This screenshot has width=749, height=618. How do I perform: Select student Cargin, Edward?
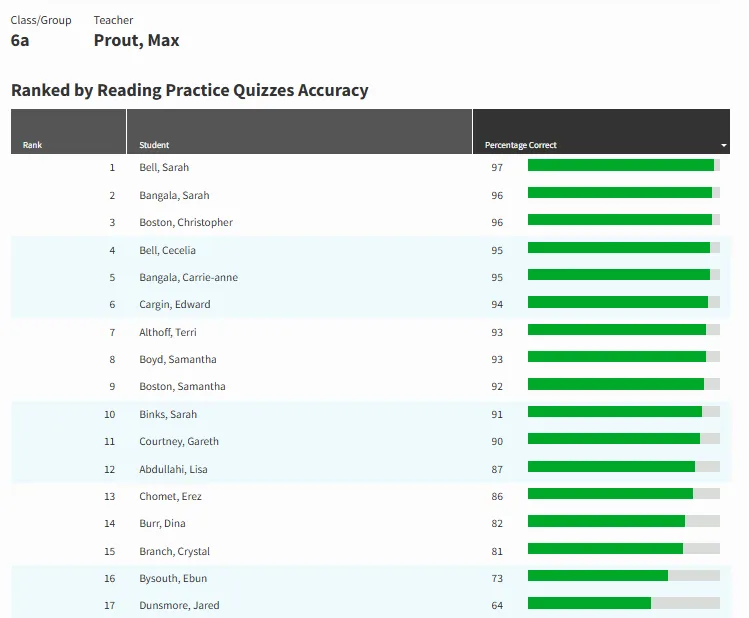(x=175, y=305)
